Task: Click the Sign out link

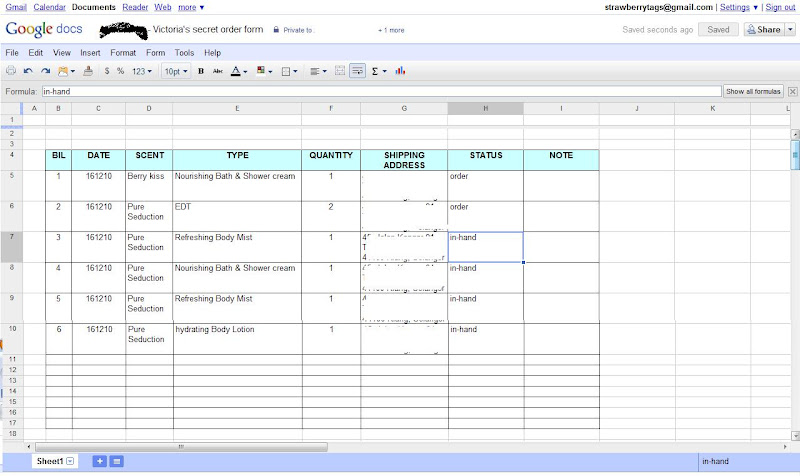Action: [780, 7]
